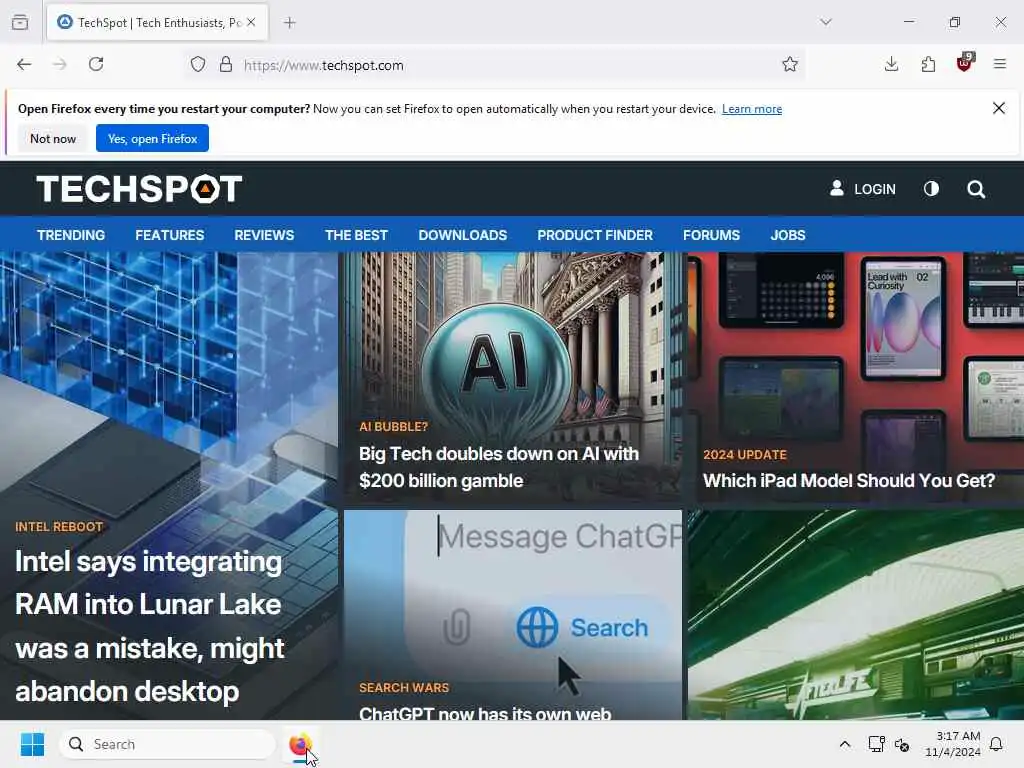Click Yes, open Firefox button
This screenshot has width=1024, height=768.
pos(152,138)
